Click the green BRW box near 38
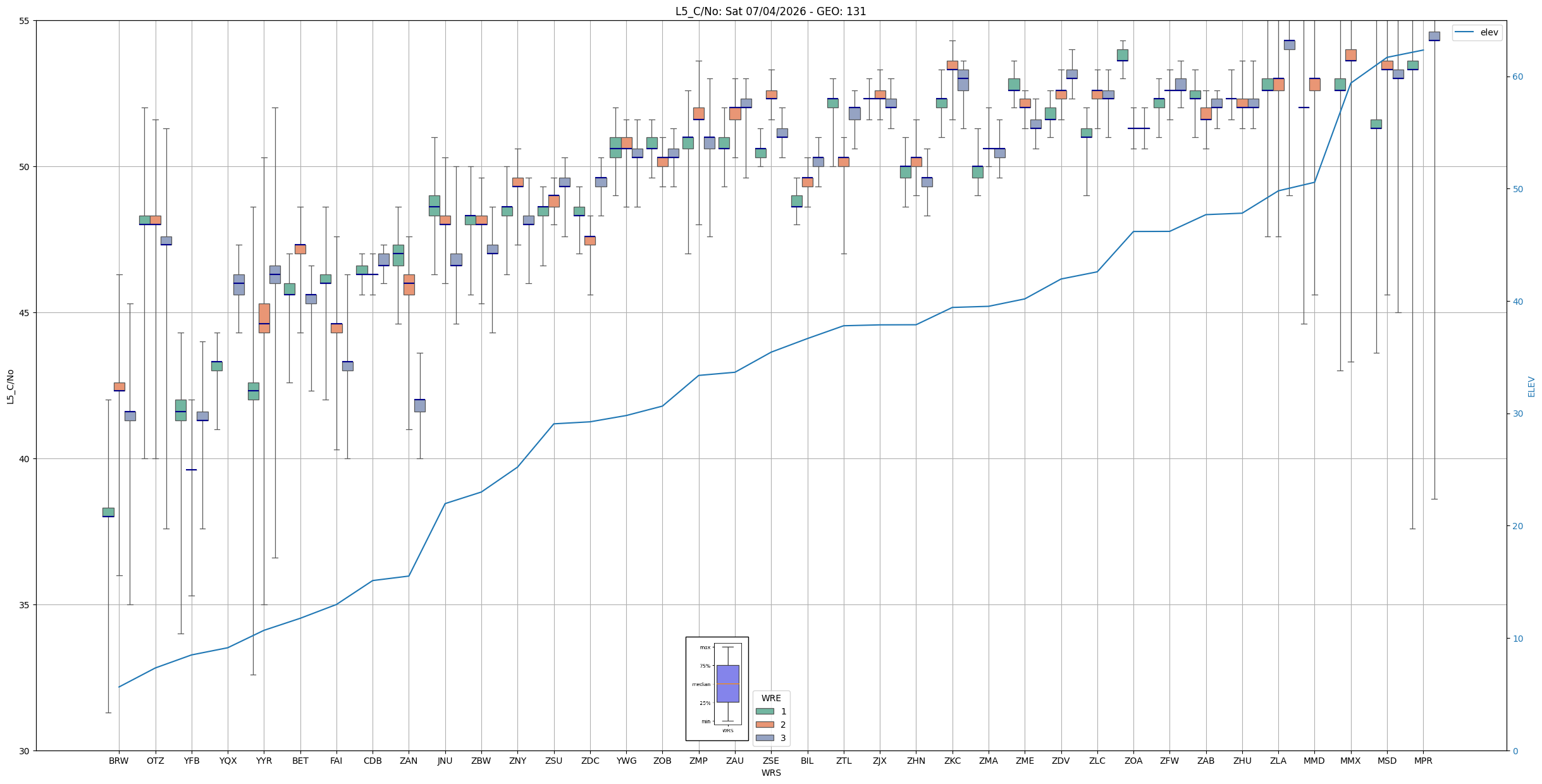 pyautogui.click(x=108, y=512)
